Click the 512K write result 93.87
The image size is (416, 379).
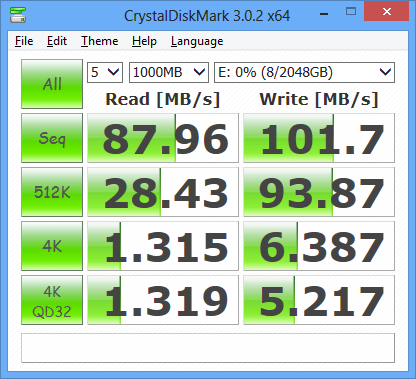[x=319, y=192]
